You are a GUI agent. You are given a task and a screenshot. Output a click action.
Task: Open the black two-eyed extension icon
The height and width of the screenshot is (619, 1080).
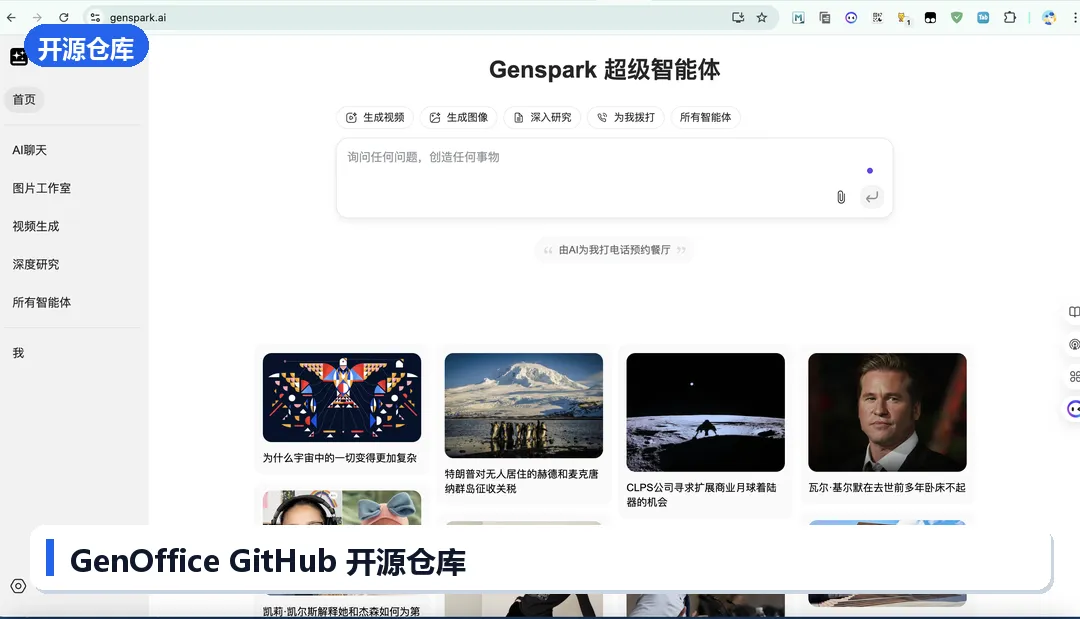(931, 18)
